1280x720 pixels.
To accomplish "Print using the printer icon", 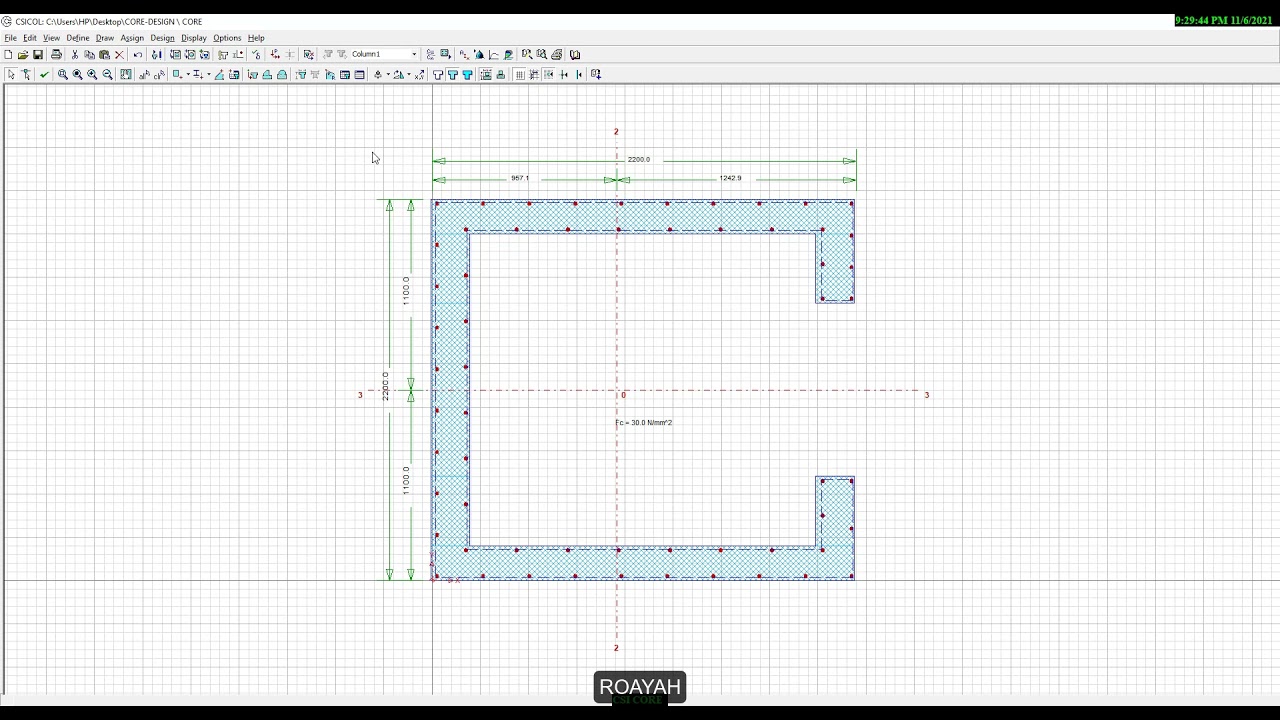I will pyautogui.click(x=56, y=55).
